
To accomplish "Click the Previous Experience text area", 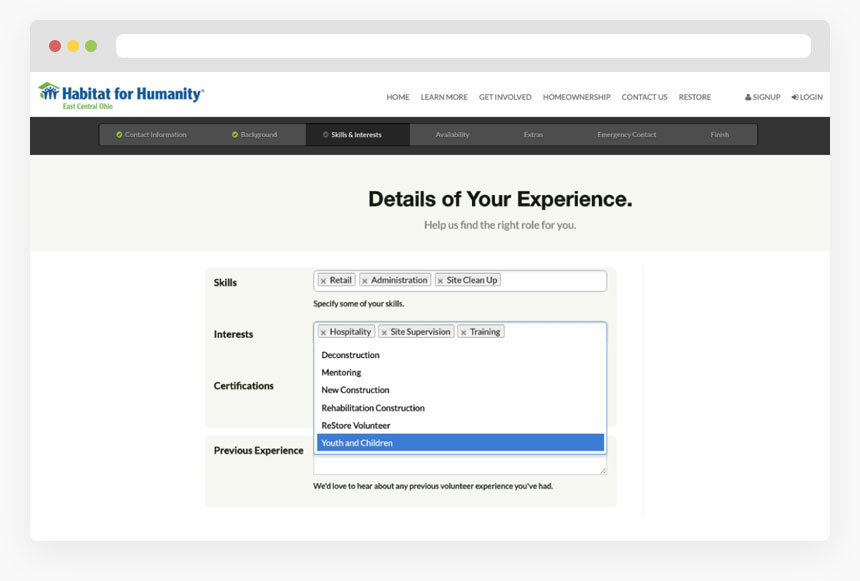I will [460, 465].
